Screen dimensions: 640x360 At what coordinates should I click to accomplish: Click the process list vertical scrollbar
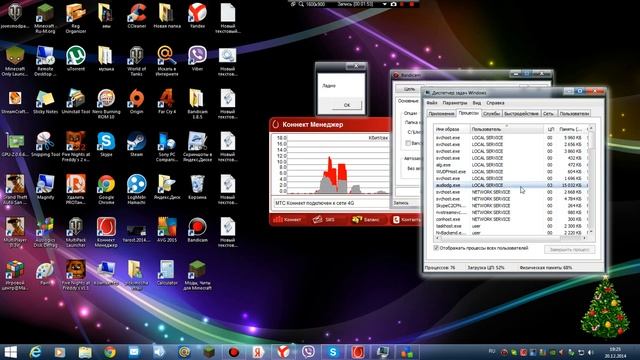coord(591,180)
